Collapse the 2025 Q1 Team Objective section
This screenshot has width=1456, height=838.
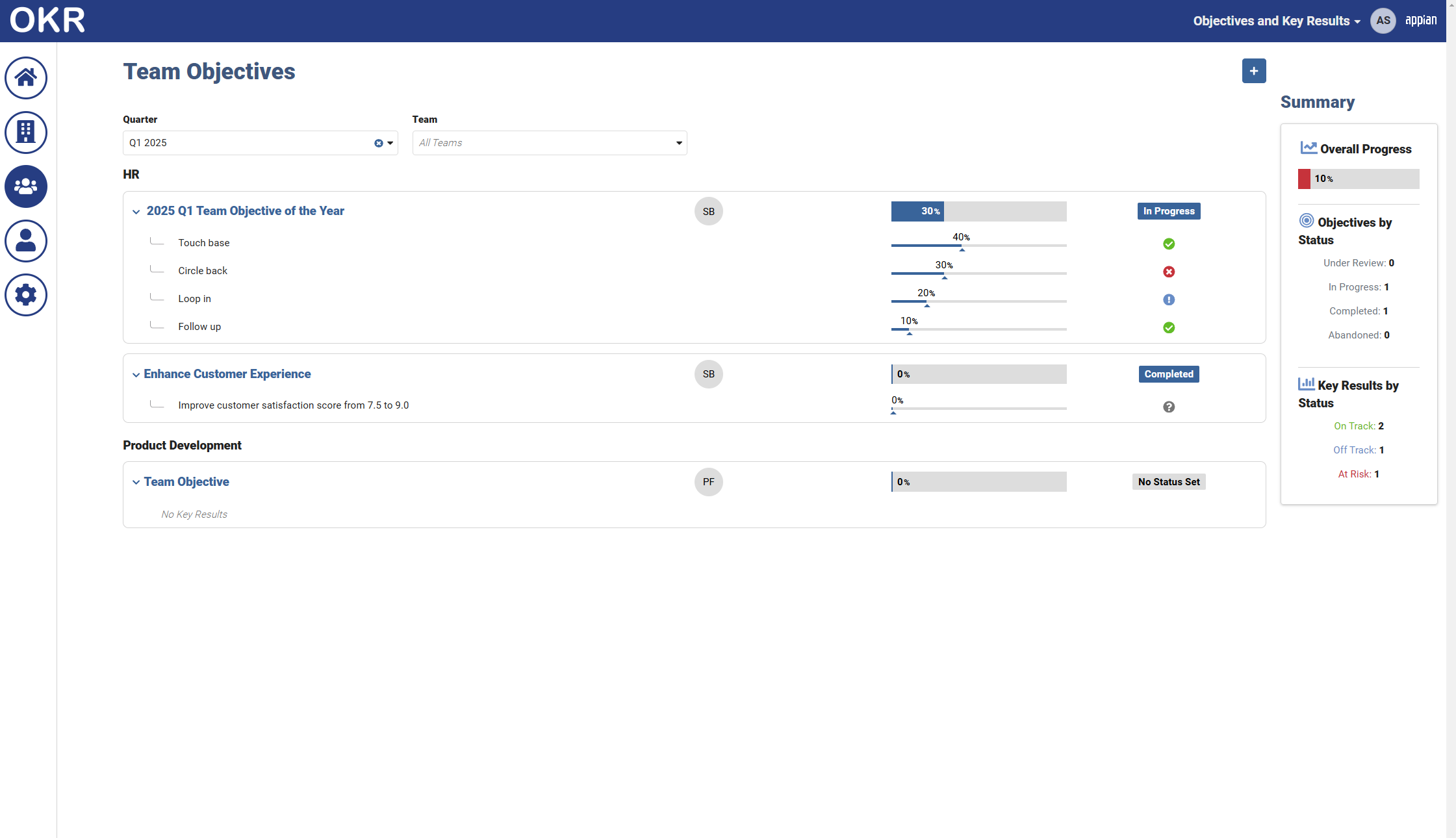136,212
